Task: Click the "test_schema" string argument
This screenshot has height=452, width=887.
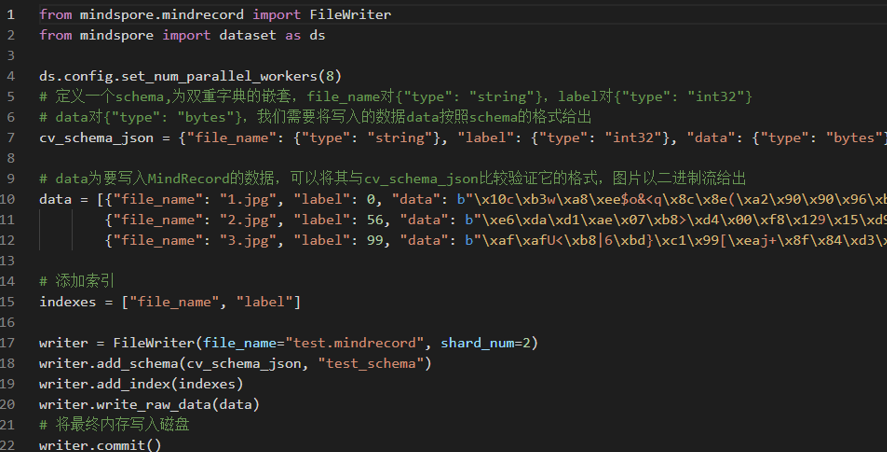Action: point(374,363)
